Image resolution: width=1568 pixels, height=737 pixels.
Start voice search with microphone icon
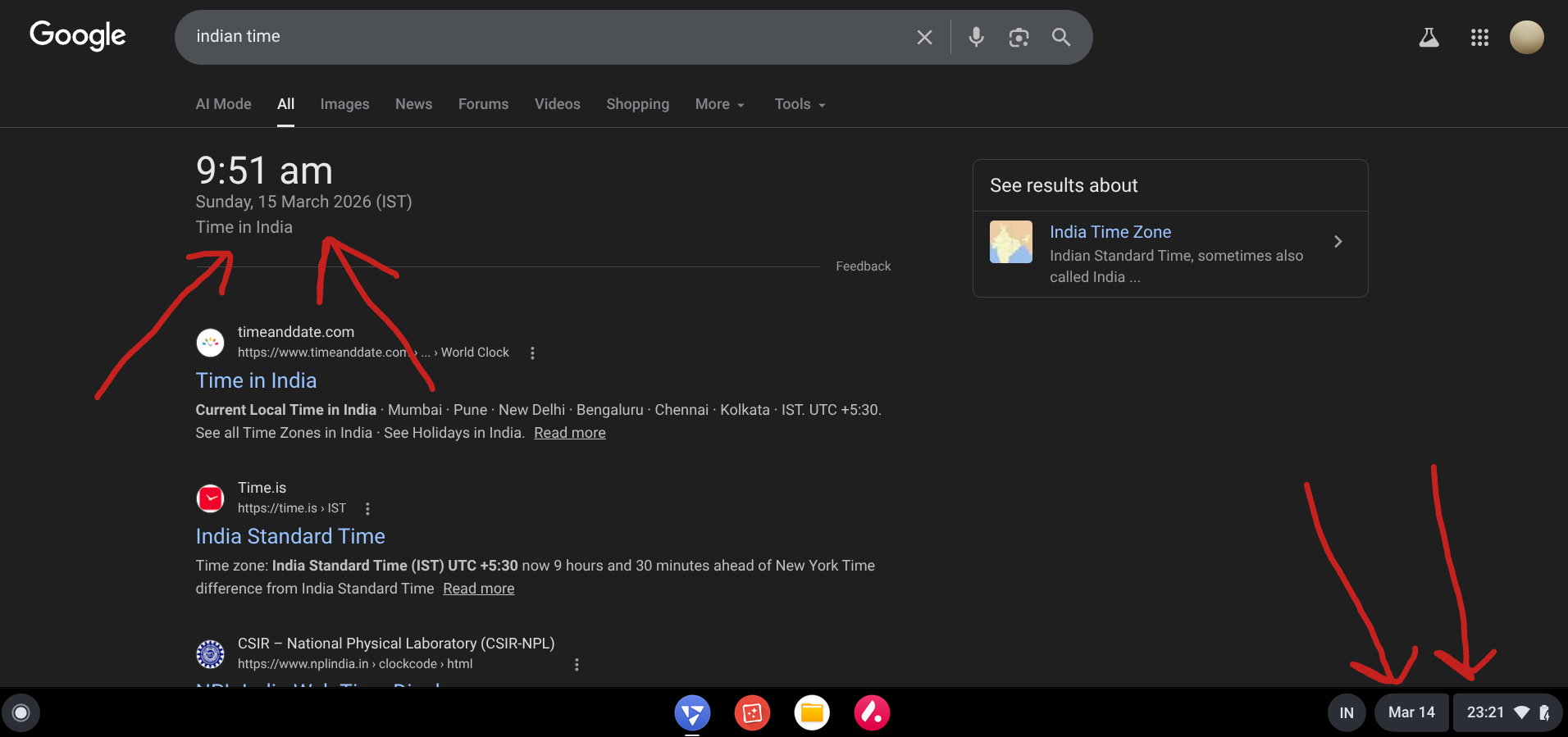point(976,37)
